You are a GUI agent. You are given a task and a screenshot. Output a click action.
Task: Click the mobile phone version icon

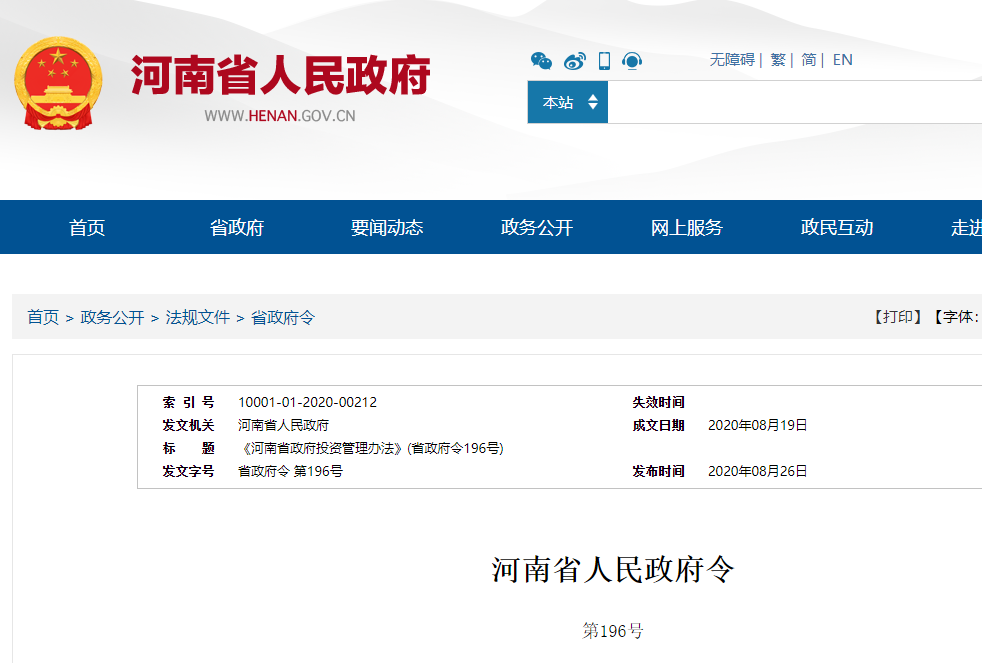[604, 61]
